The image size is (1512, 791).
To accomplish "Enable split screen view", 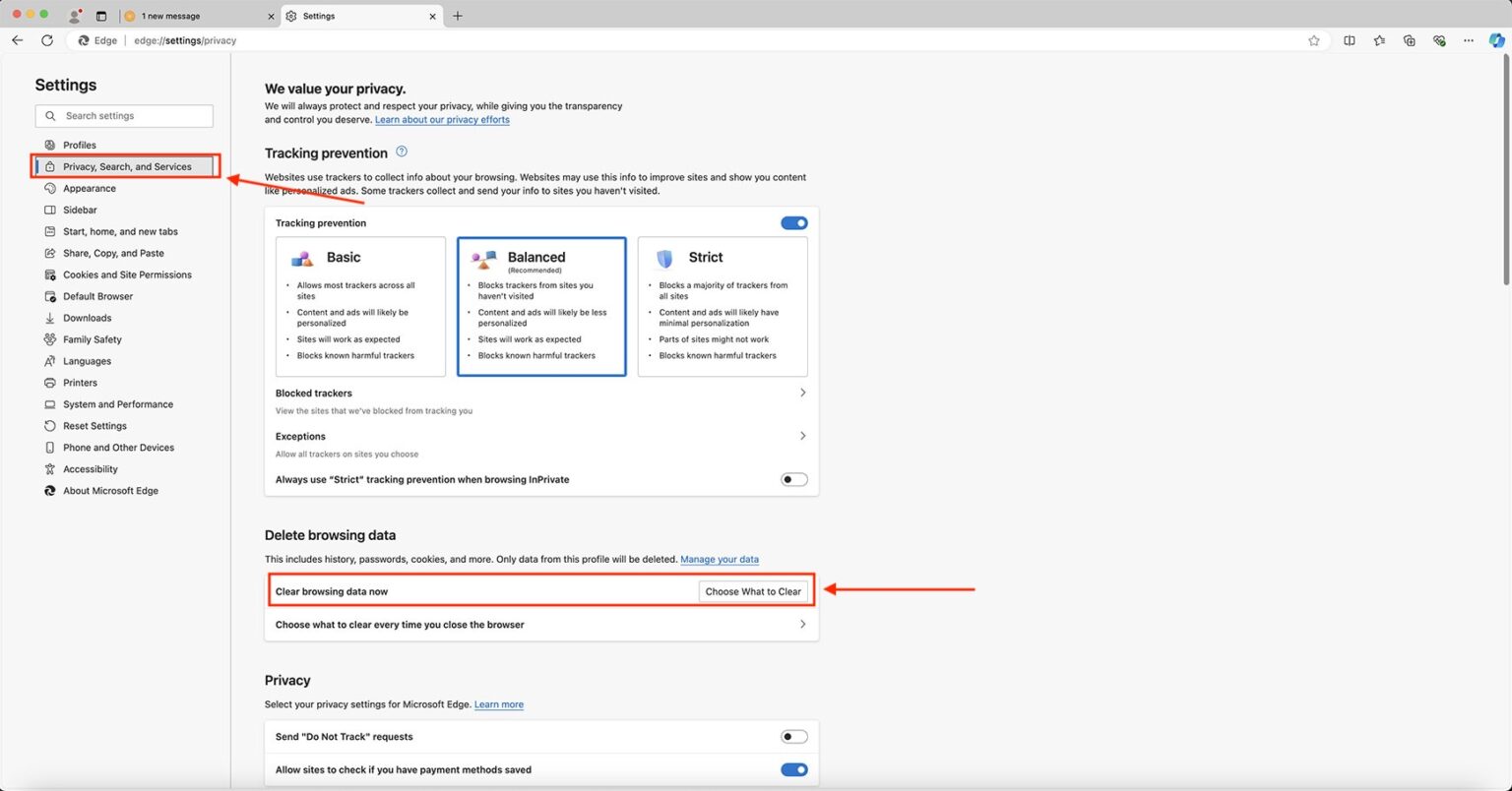I will (1350, 40).
